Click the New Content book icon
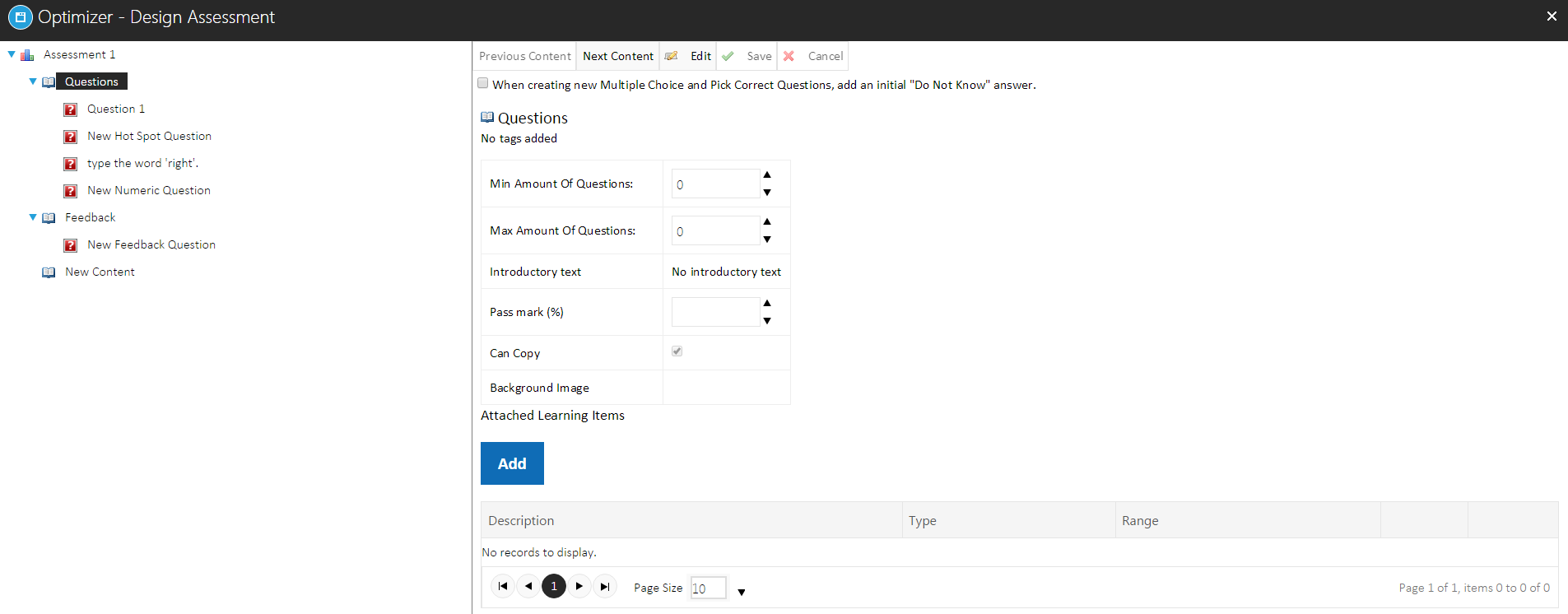Screen dimensions: 1568x614 49,272
